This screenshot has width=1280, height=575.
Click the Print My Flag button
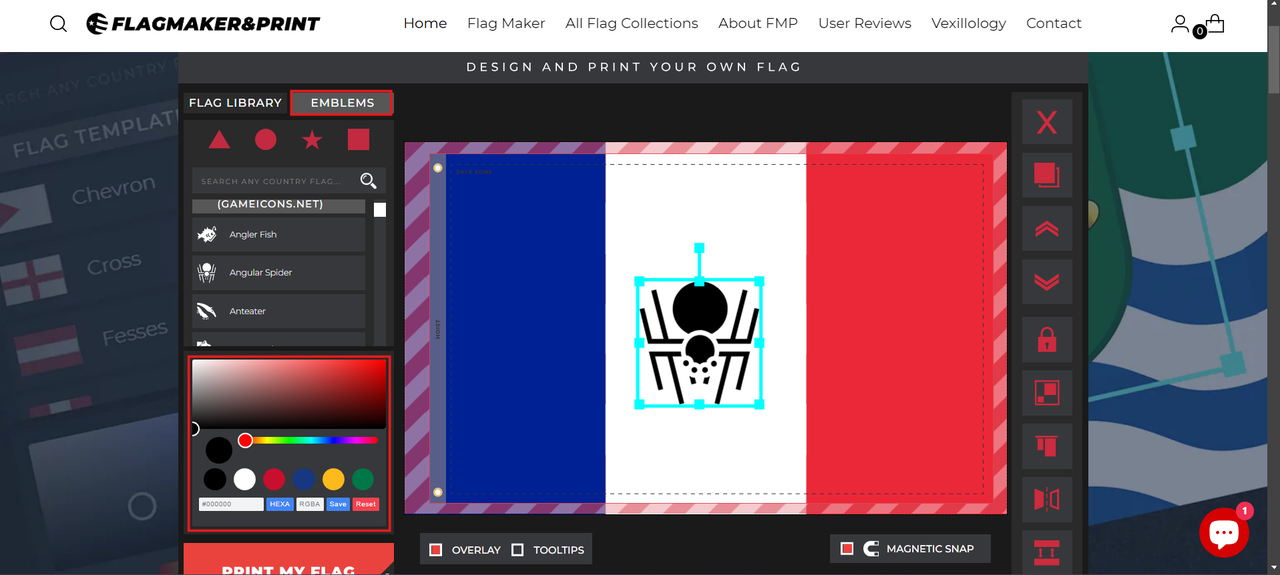coord(288,560)
